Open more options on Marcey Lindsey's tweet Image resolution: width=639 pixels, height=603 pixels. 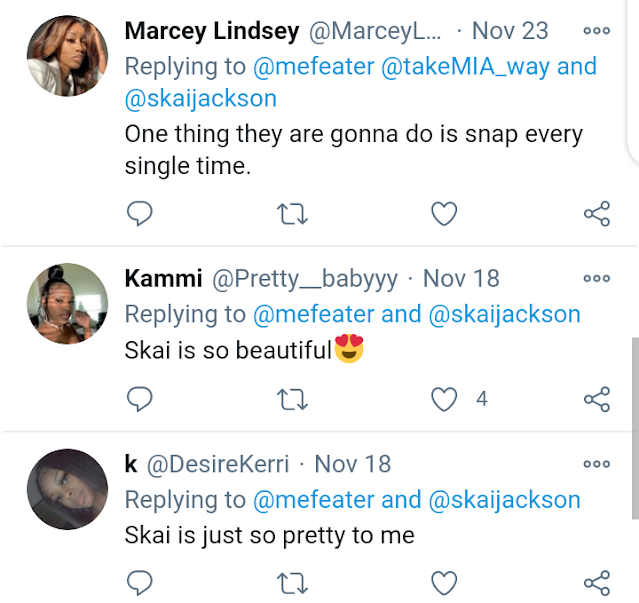tap(596, 31)
